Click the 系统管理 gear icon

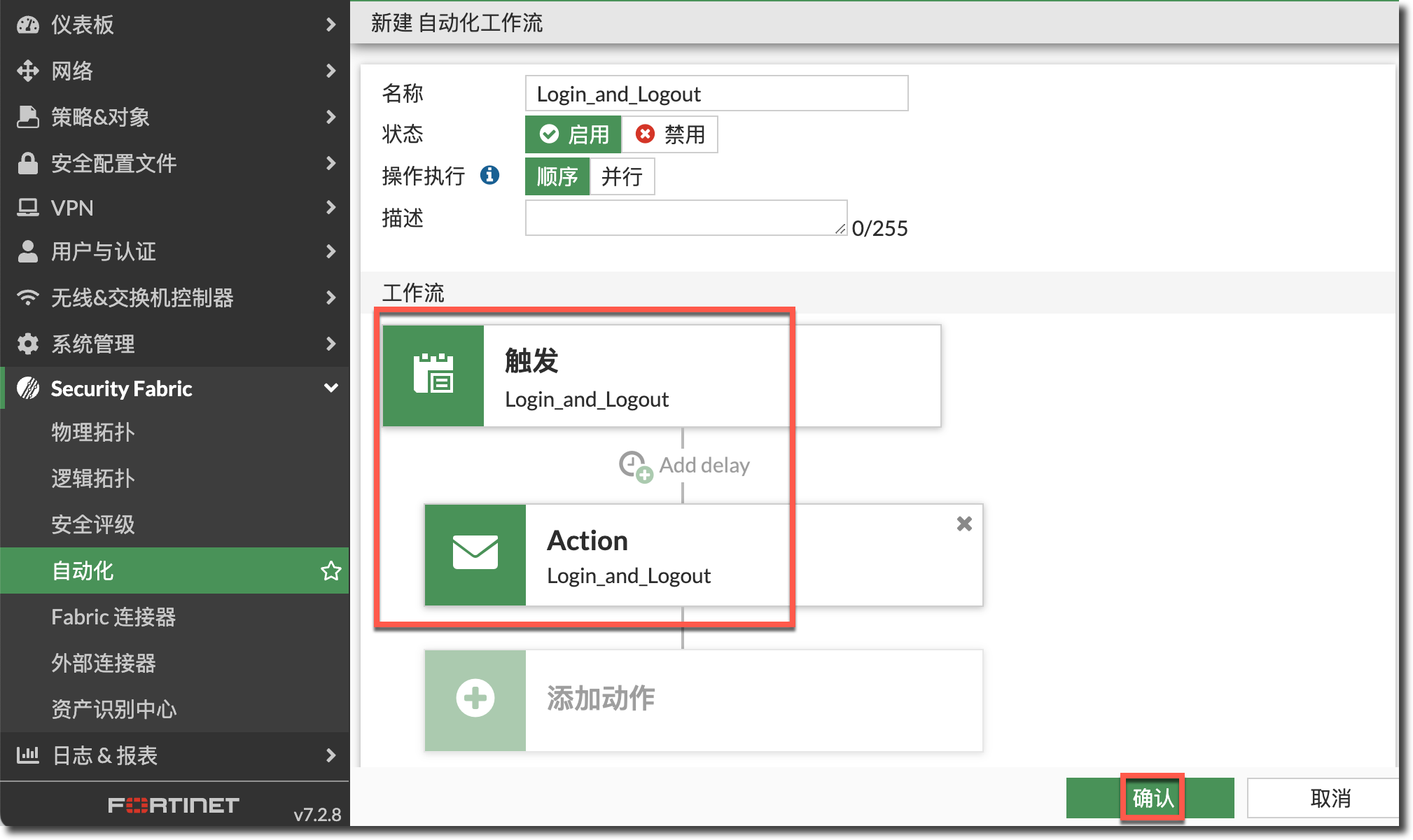point(28,344)
